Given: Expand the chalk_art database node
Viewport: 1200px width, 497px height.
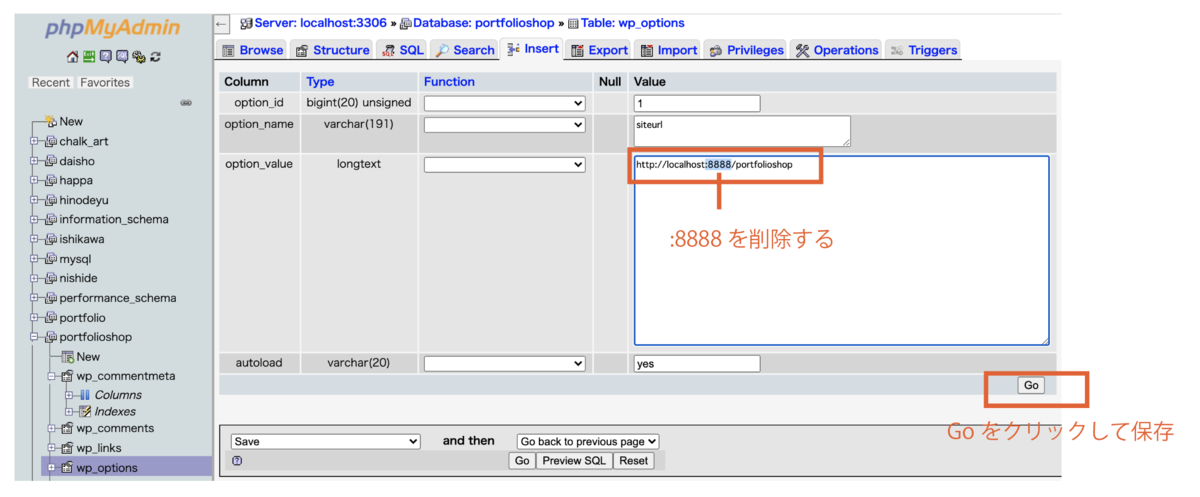Looking at the screenshot, I should 34,141.
